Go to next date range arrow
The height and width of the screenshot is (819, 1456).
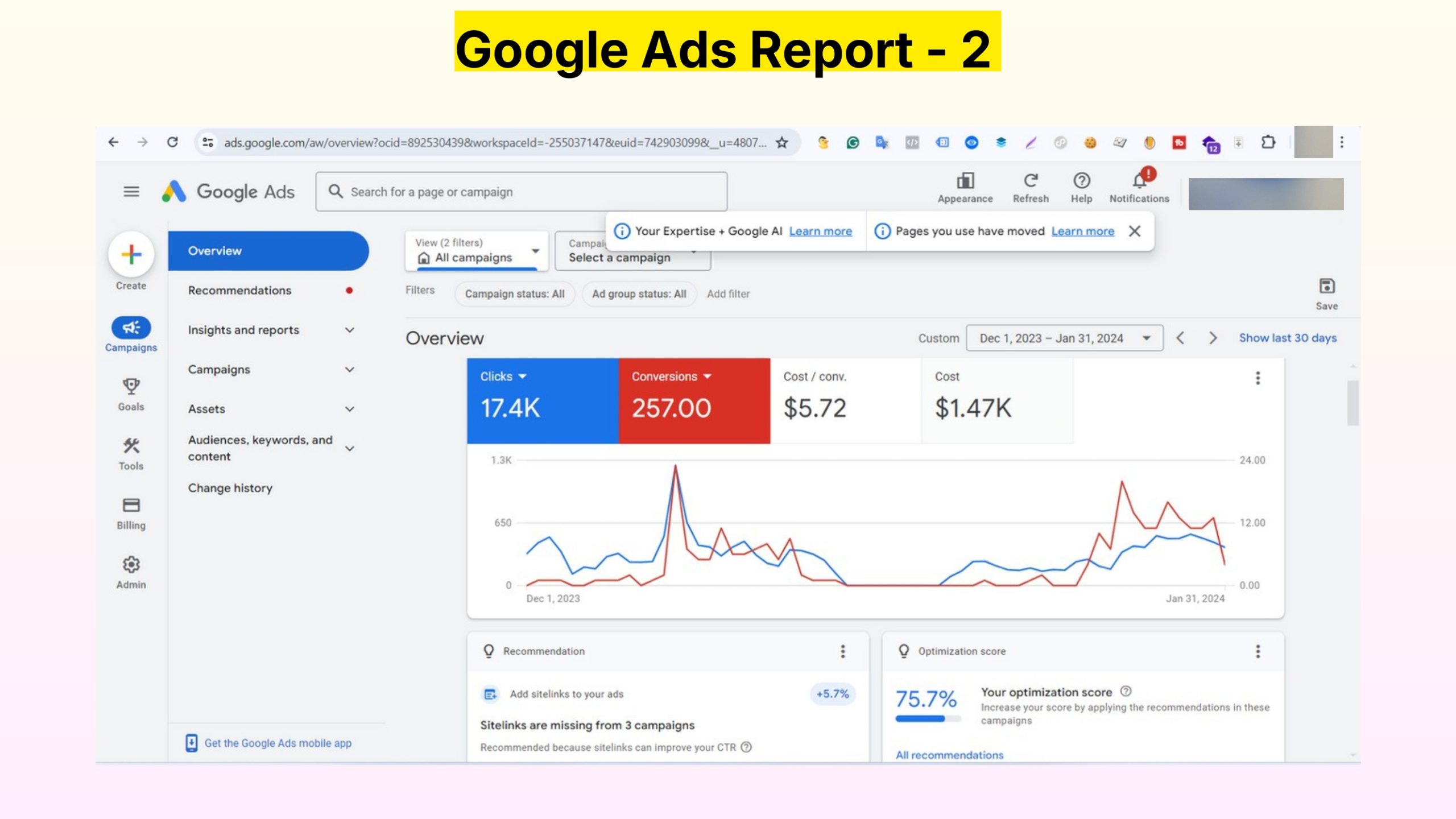(1213, 338)
